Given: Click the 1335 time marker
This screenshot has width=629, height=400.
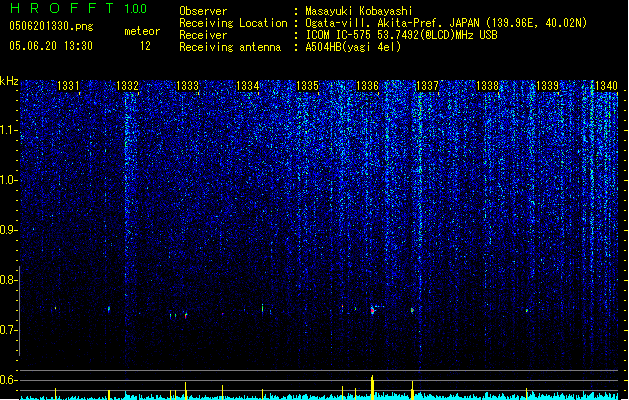Looking at the screenshot, I should tap(307, 86).
